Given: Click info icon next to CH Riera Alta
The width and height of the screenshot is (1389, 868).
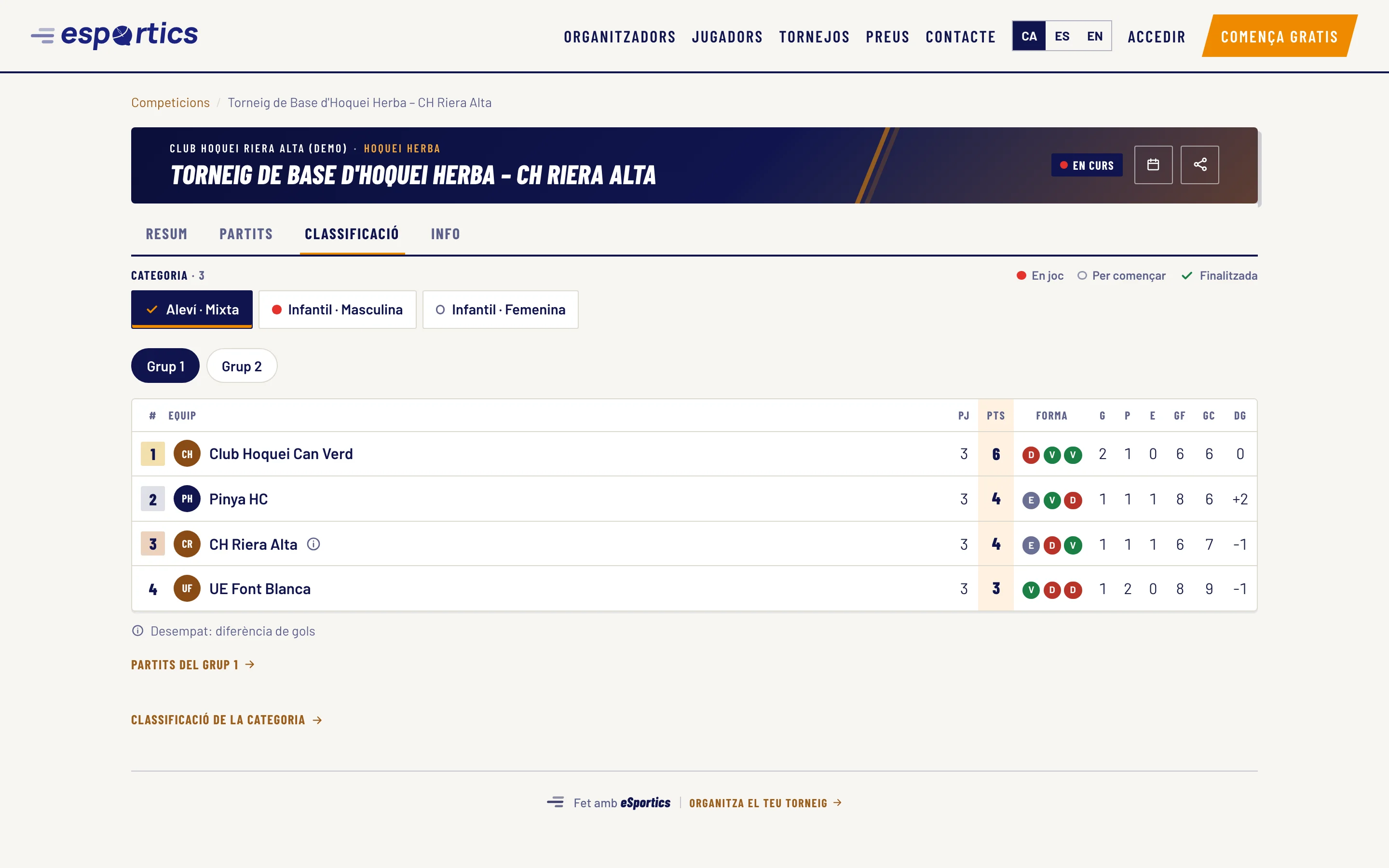Looking at the screenshot, I should coord(313,543).
